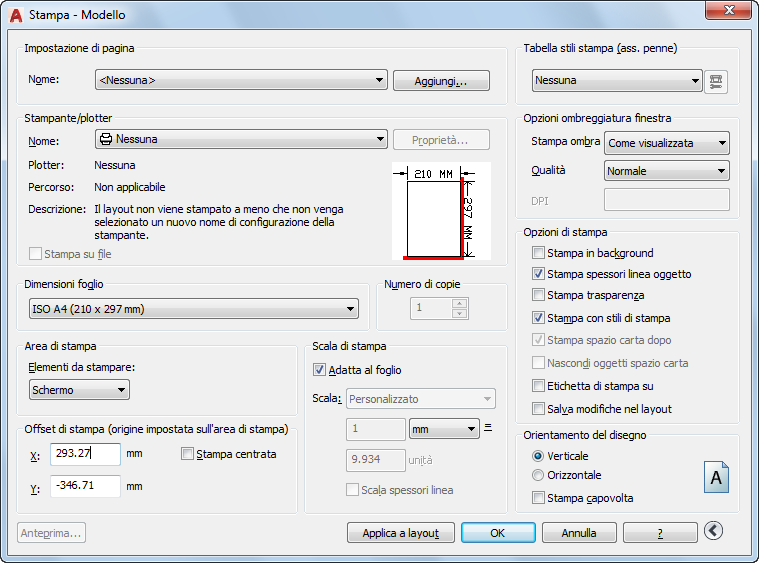Click the collapse options arrow button
759x563 pixels.
pos(713,531)
